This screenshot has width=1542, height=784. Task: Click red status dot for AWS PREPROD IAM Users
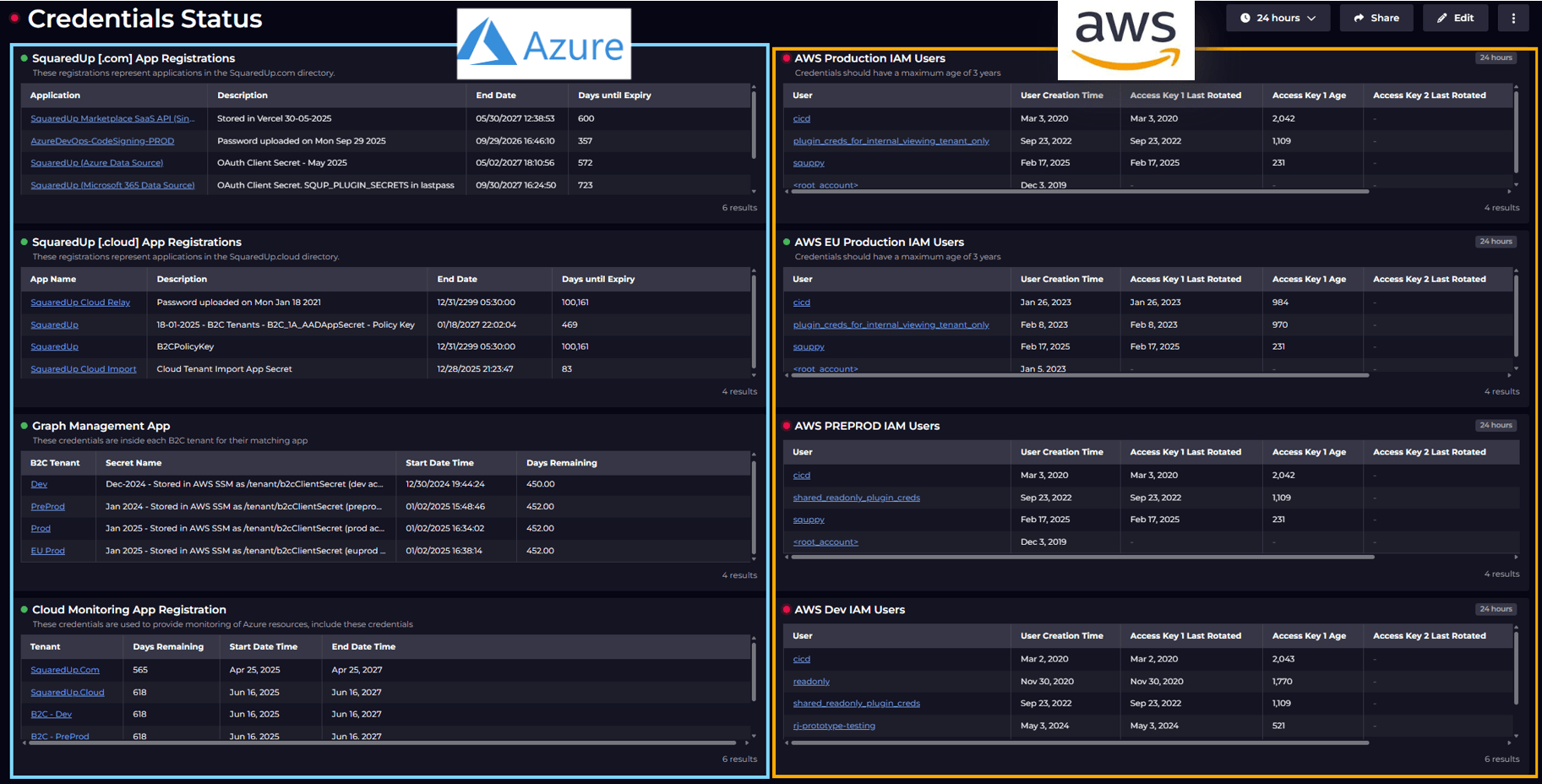tap(787, 426)
